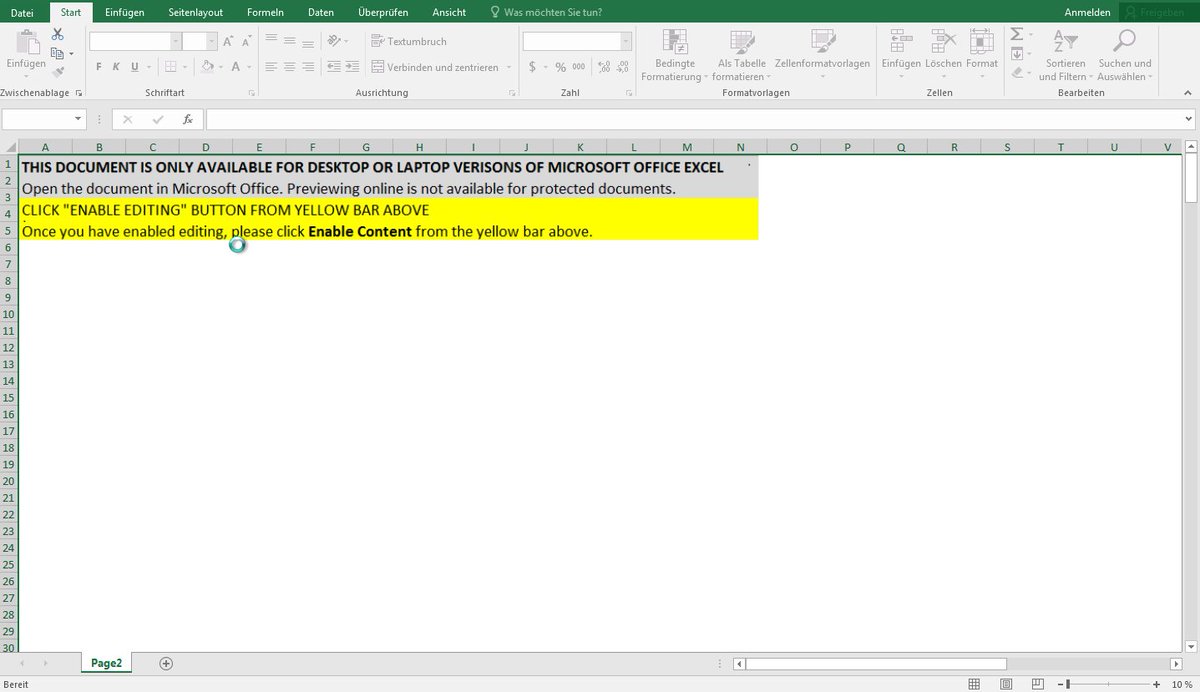Select the Page2 sheet tab
This screenshot has height=692, width=1200.
(x=106, y=663)
